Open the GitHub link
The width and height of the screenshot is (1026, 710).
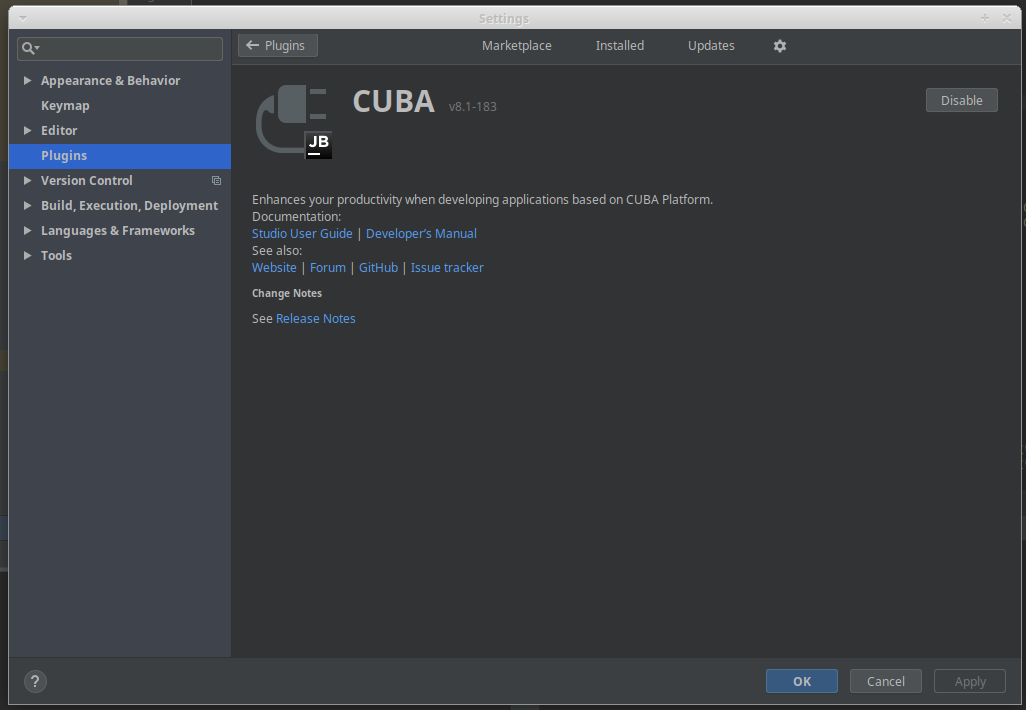[x=378, y=268]
